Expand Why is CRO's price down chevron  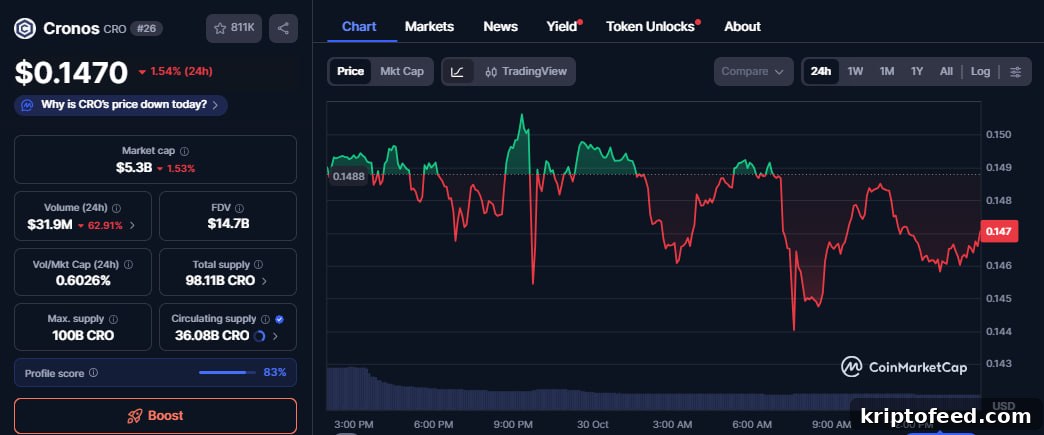pyautogui.click(x=215, y=105)
